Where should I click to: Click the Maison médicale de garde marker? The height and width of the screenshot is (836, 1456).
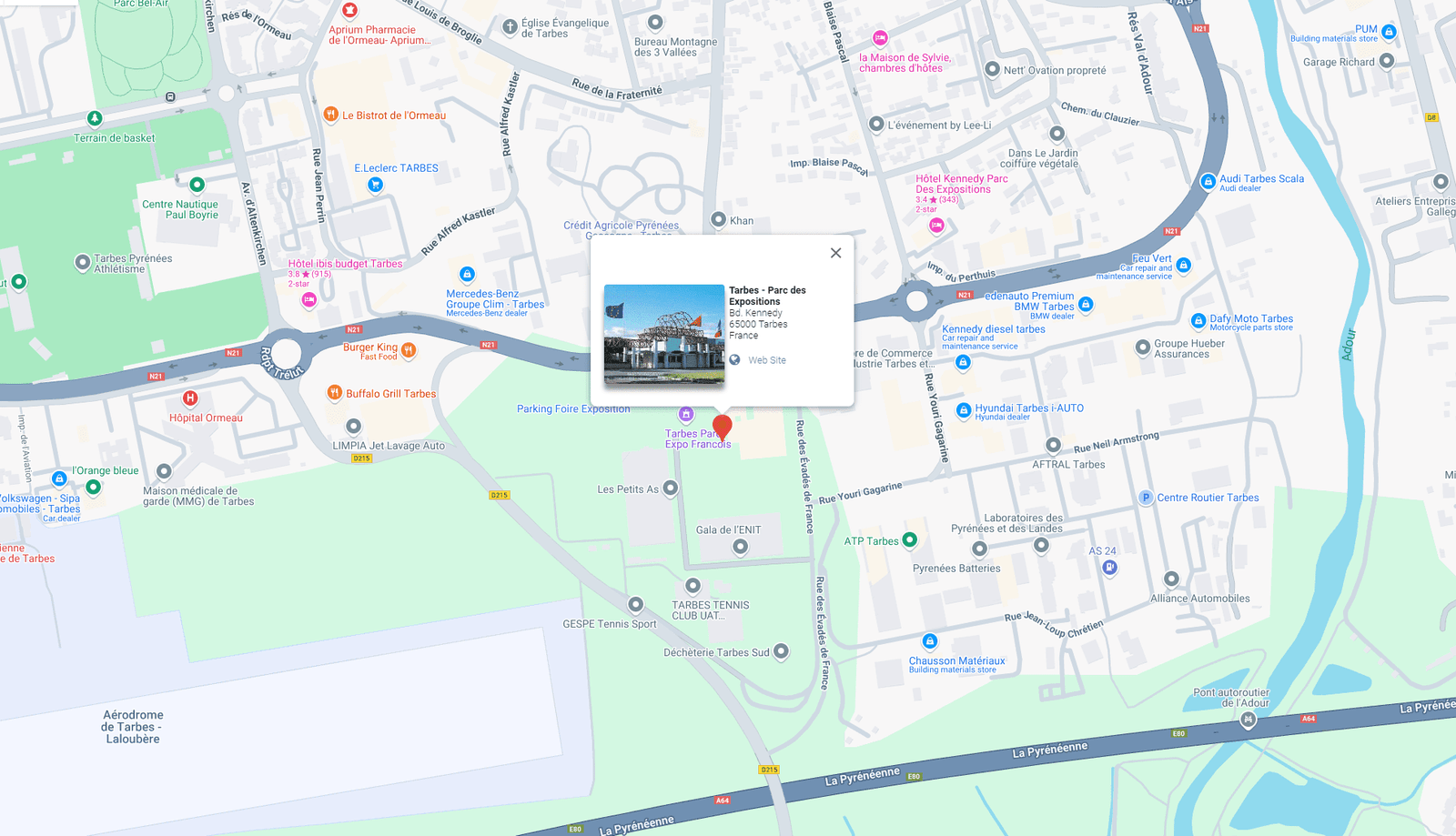164,471
